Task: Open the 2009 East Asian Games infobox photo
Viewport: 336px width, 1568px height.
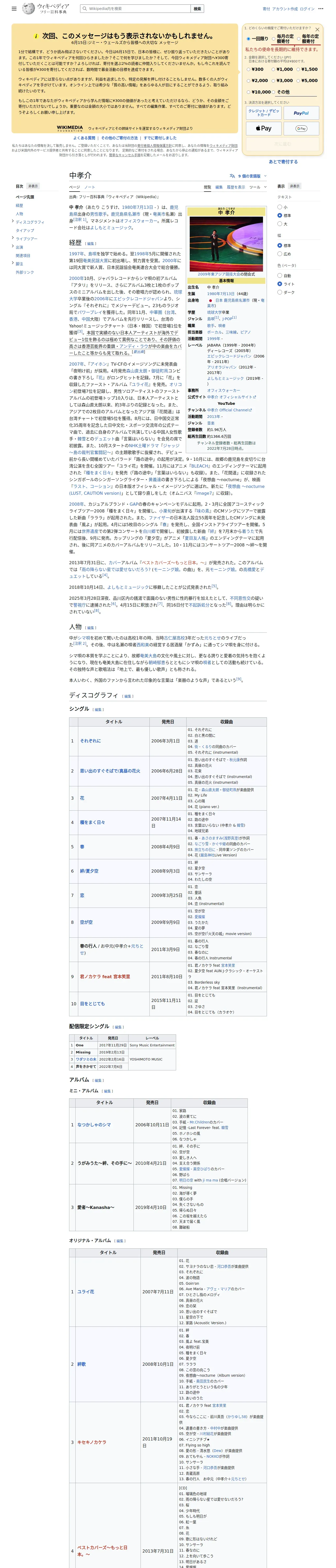Action: pyautogui.click(x=226, y=244)
